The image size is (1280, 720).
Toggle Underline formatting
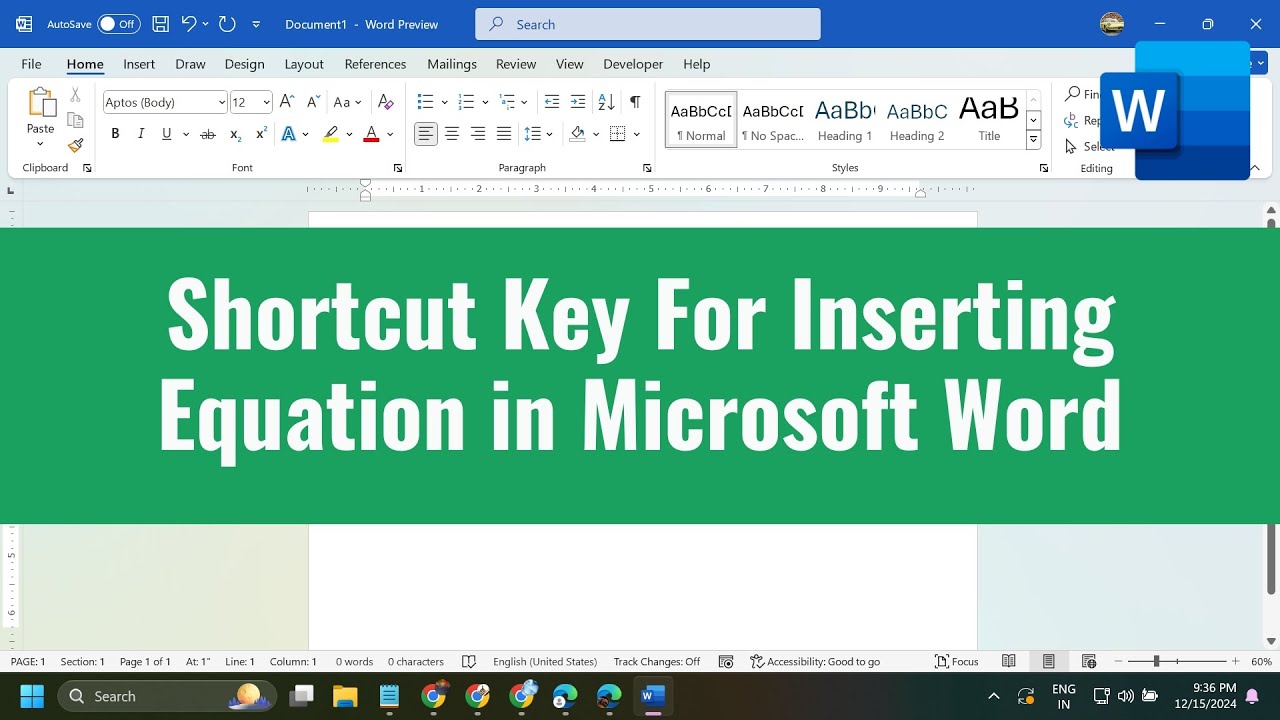(167, 134)
